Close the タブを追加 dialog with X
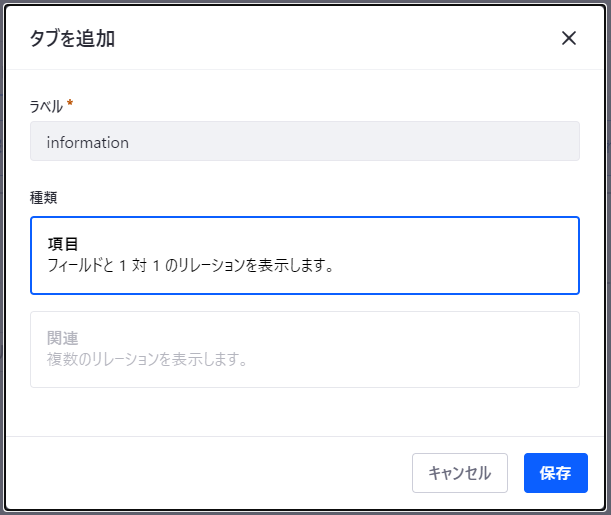This screenshot has width=611, height=515. click(569, 39)
